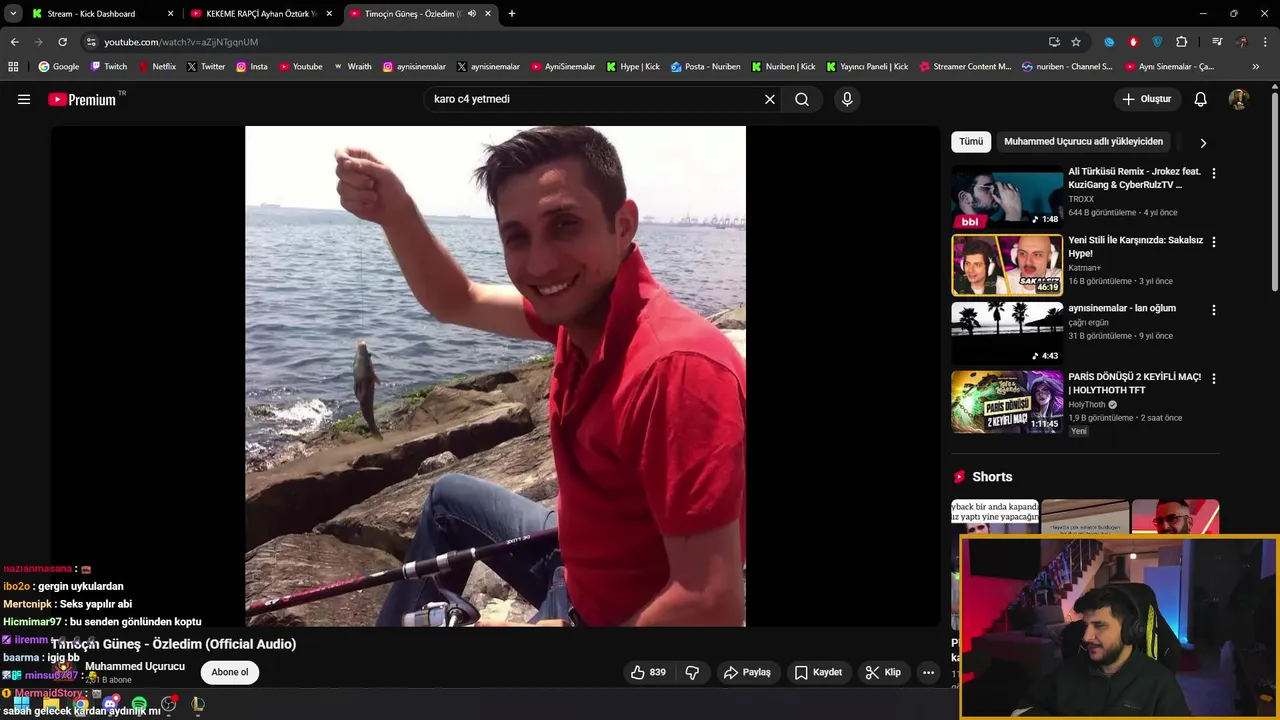Subscribe with the Abone ol button
This screenshot has height=720, width=1280.
click(x=230, y=672)
